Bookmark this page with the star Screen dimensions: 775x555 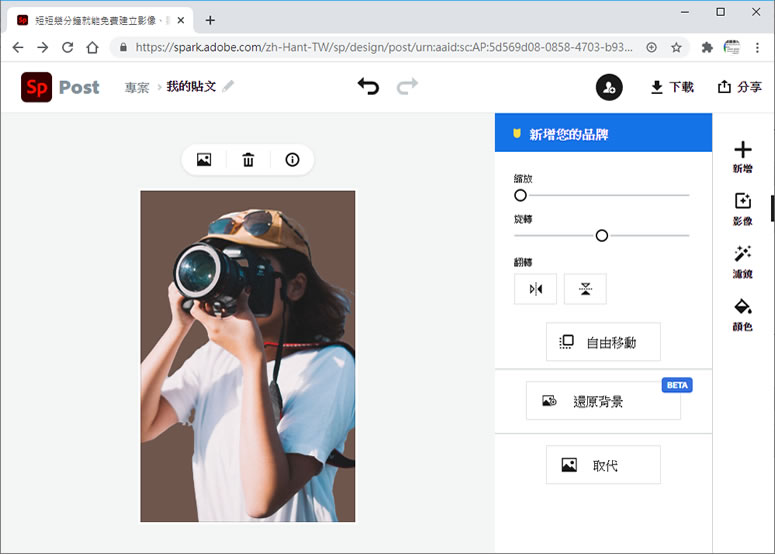676,47
